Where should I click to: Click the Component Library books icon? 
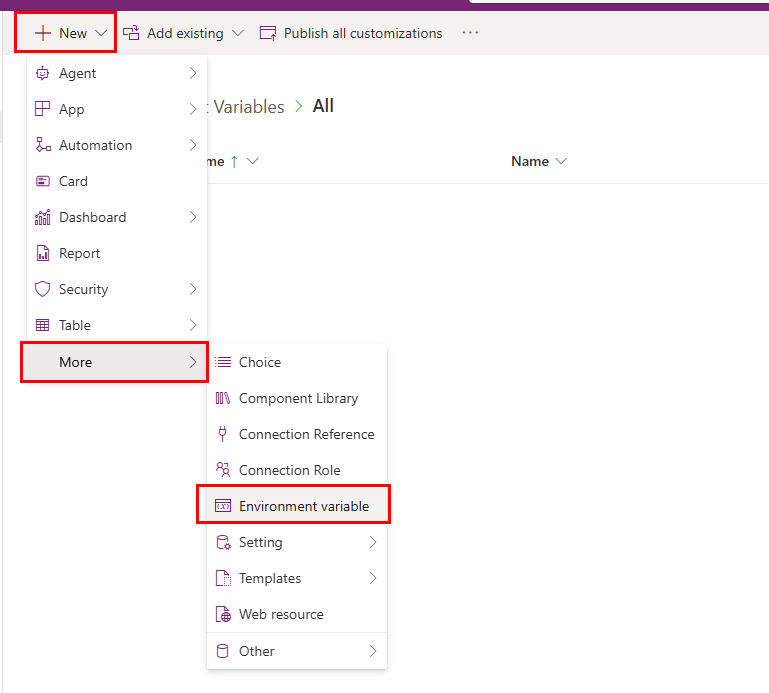click(x=222, y=398)
